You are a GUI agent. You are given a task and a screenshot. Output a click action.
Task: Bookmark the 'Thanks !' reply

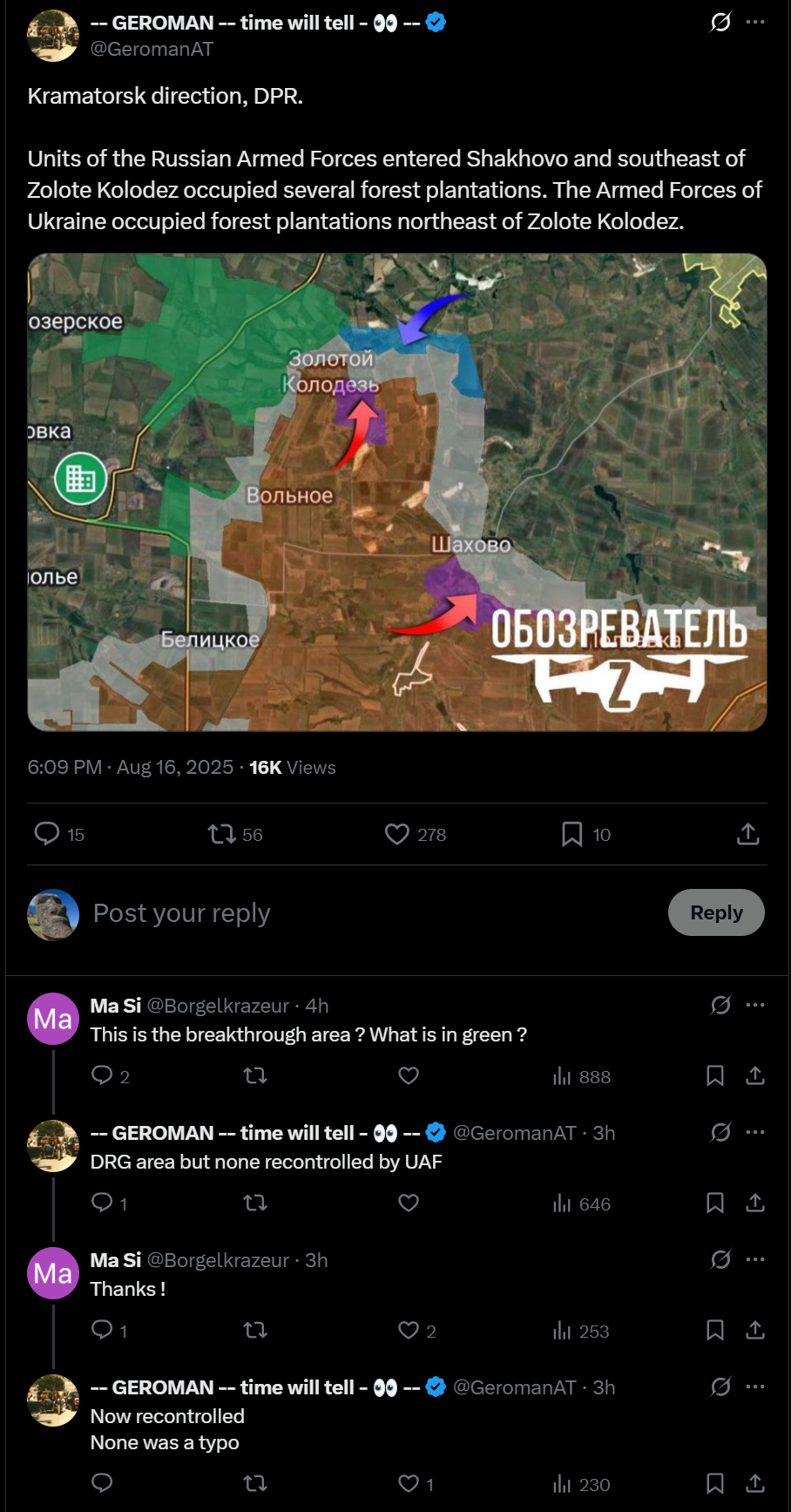(x=715, y=1331)
